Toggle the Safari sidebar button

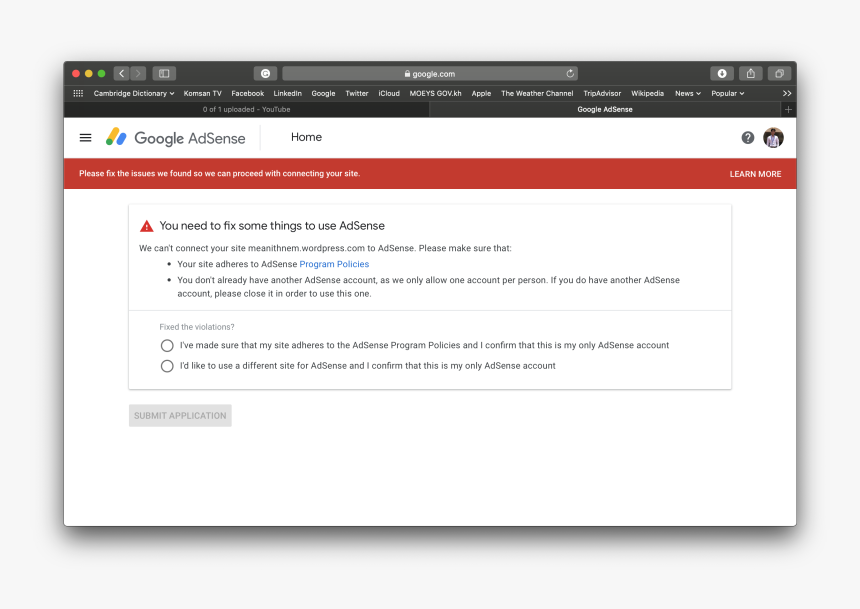164,74
